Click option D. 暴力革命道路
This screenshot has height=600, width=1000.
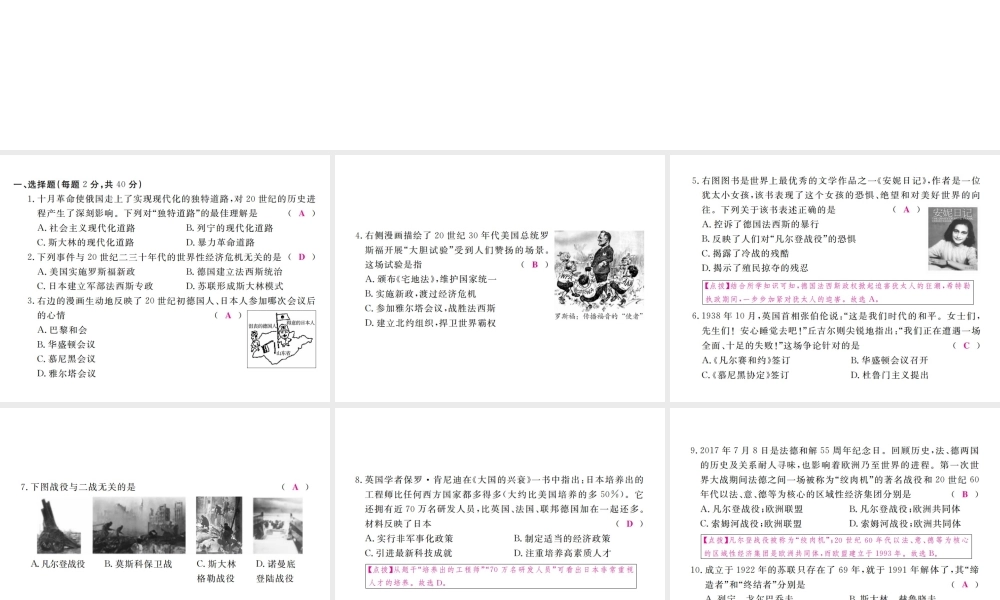(x=220, y=242)
